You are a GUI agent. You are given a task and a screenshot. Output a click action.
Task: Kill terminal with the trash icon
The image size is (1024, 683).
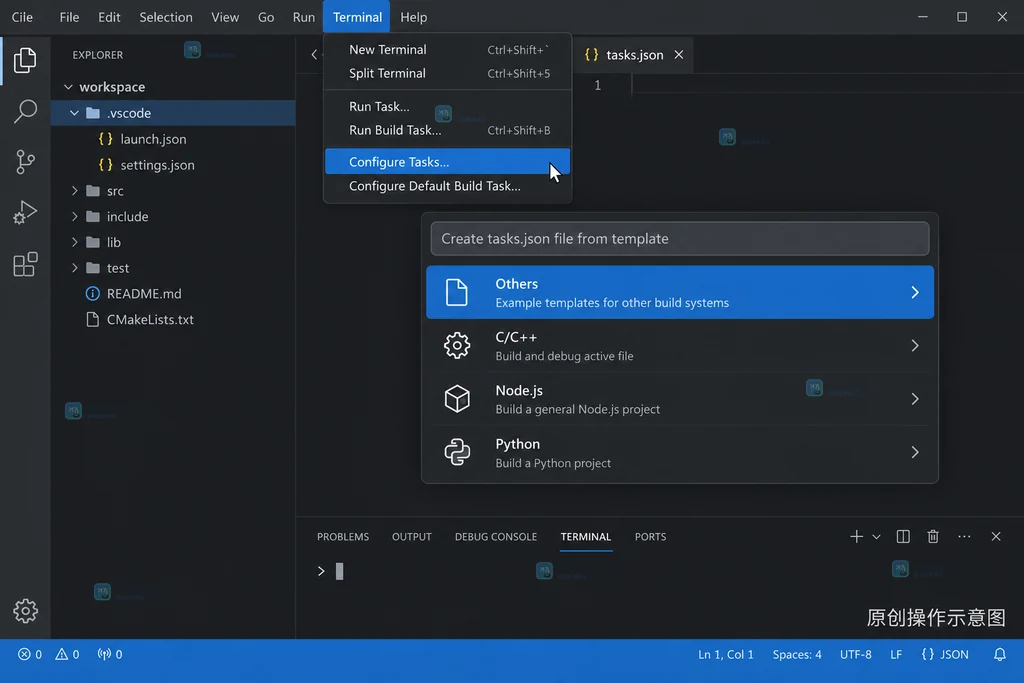933,536
